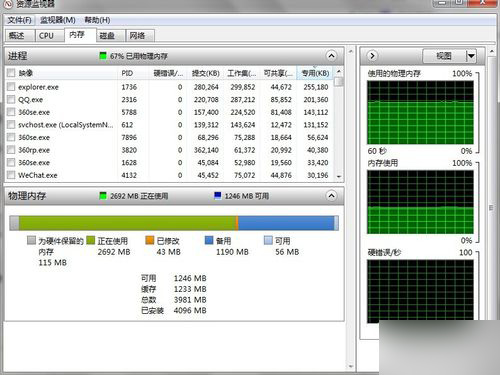This screenshot has width=500, height=375.
Task: Click the main pane scroll-down arrow
Action: tap(350, 366)
